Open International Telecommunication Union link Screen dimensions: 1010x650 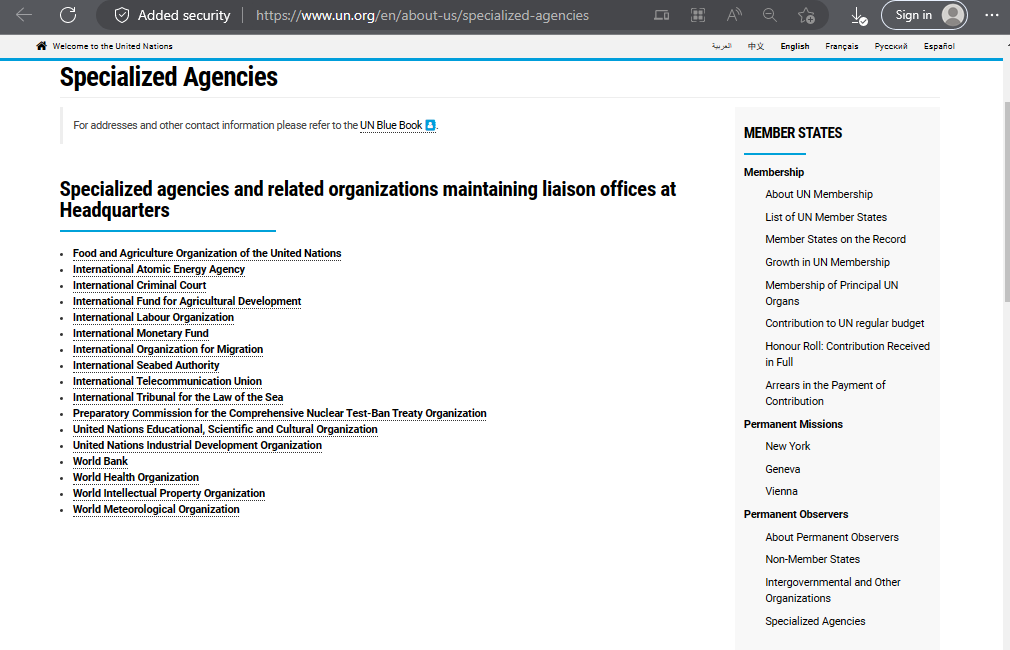tap(167, 381)
